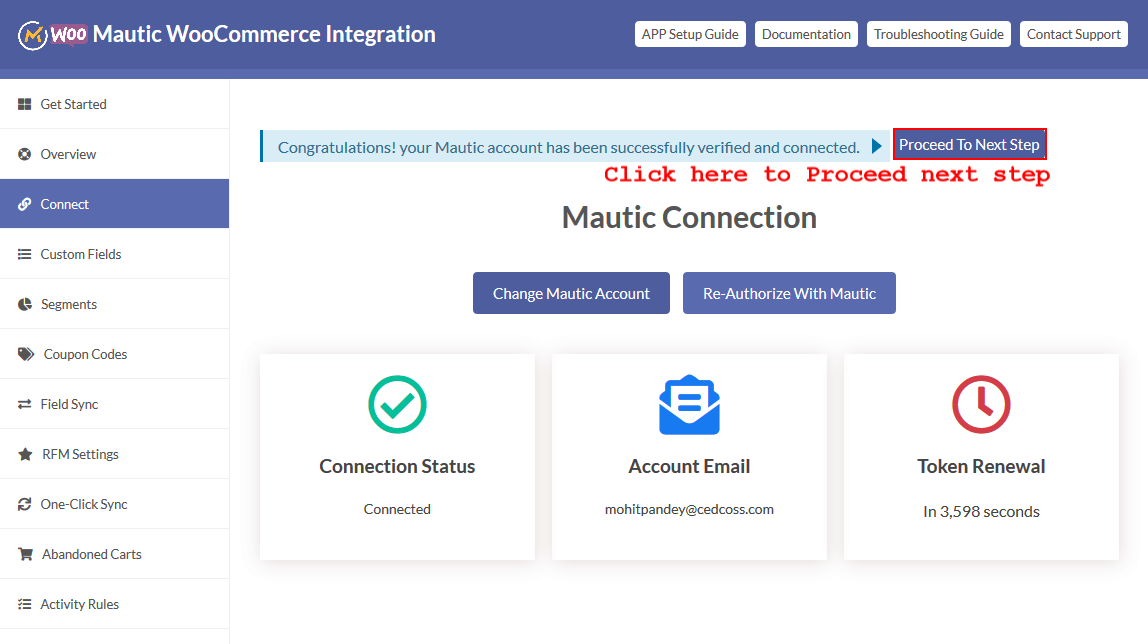Click the One-Click Sync refresh icon
Viewport: 1148px width, 644px height.
24,504
